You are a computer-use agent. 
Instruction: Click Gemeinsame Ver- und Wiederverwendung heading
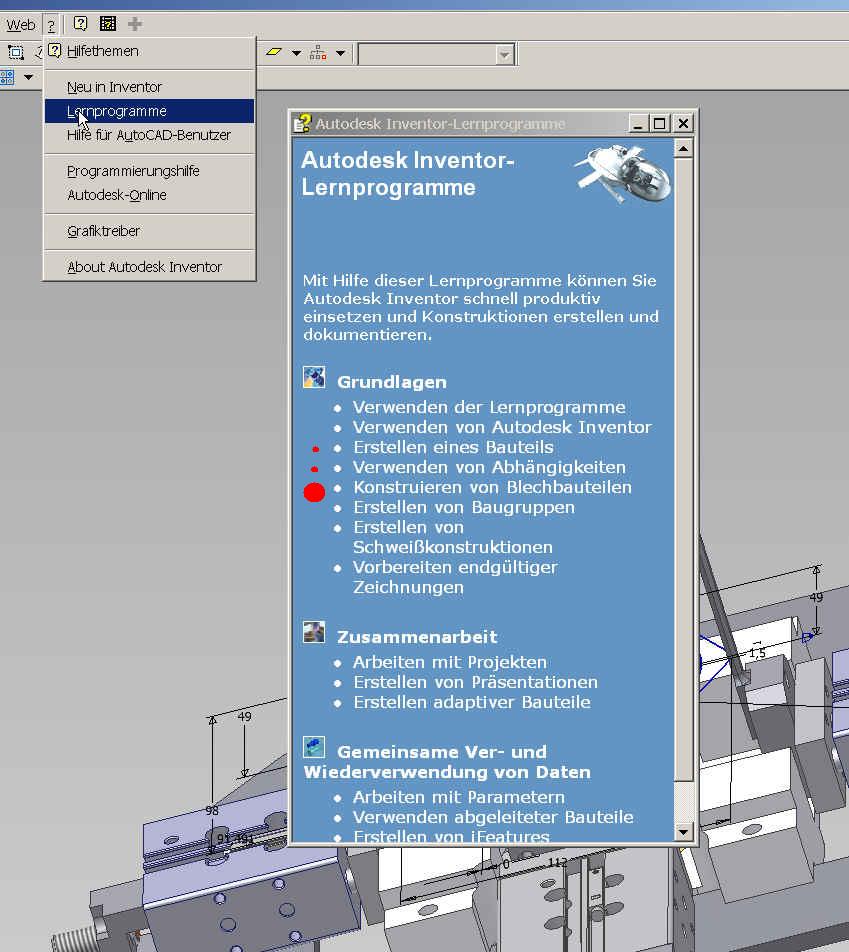tap(447, 762)
